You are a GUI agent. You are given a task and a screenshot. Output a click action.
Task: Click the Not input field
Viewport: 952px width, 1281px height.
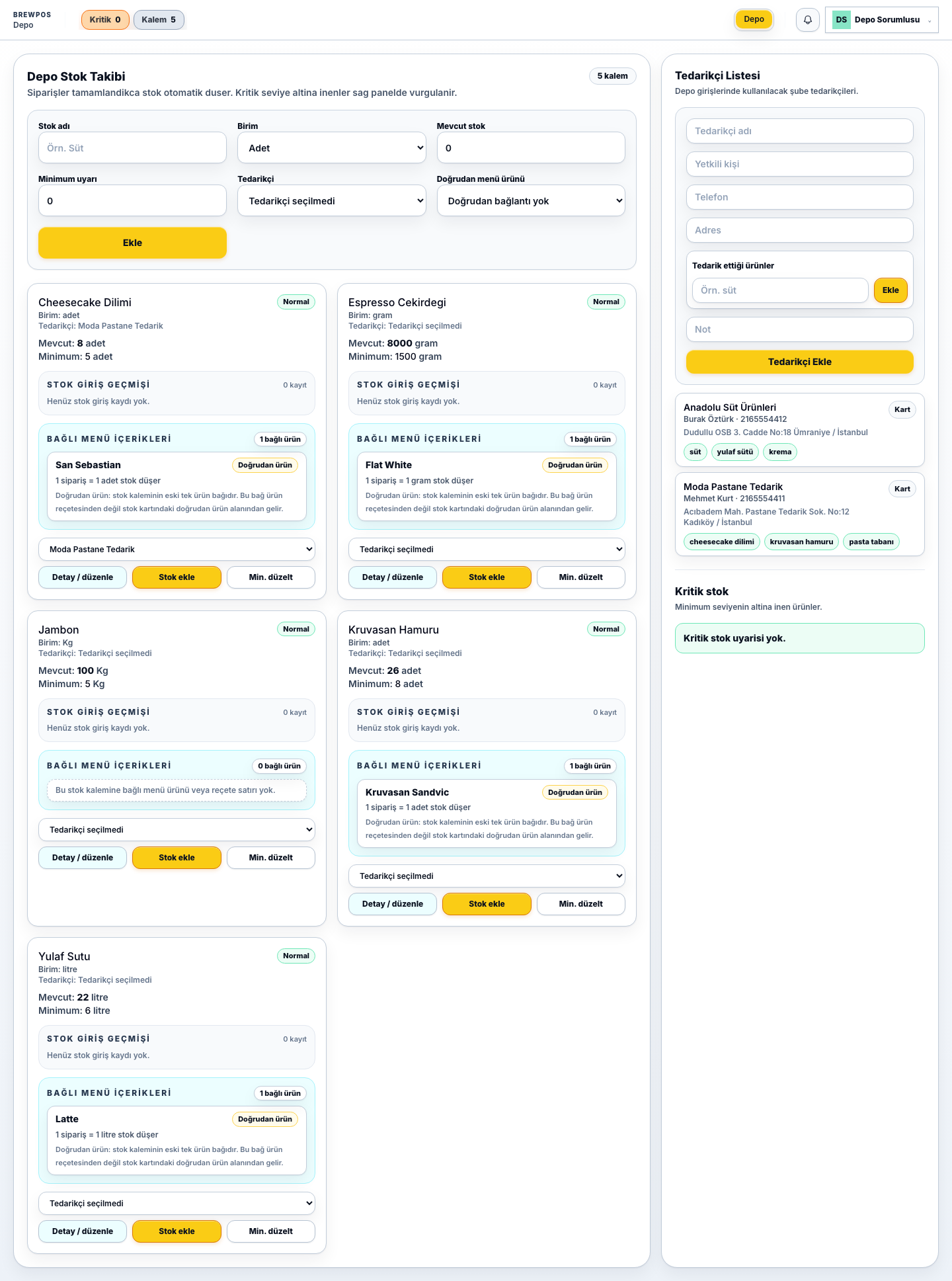[x=799, y=329]
